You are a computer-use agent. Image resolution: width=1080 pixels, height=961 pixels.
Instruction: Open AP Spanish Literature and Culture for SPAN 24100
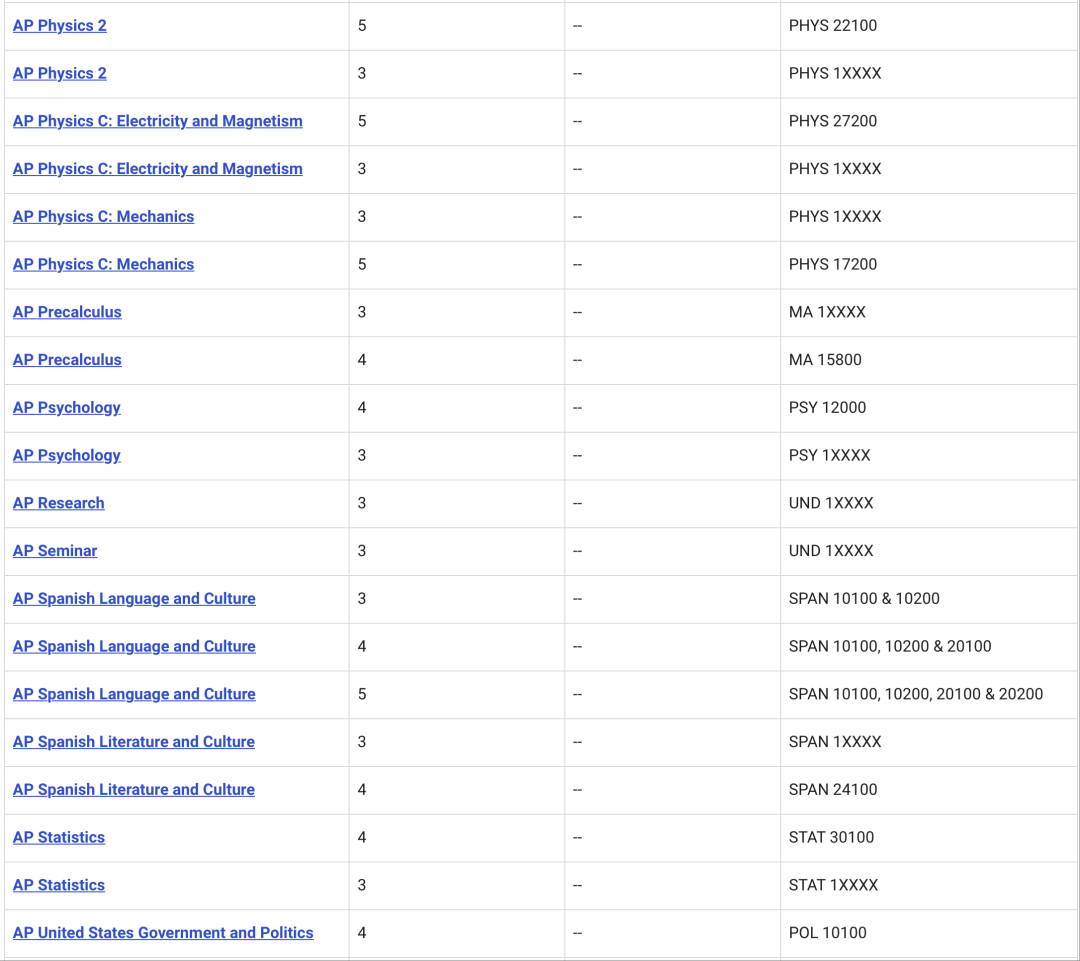134,790
